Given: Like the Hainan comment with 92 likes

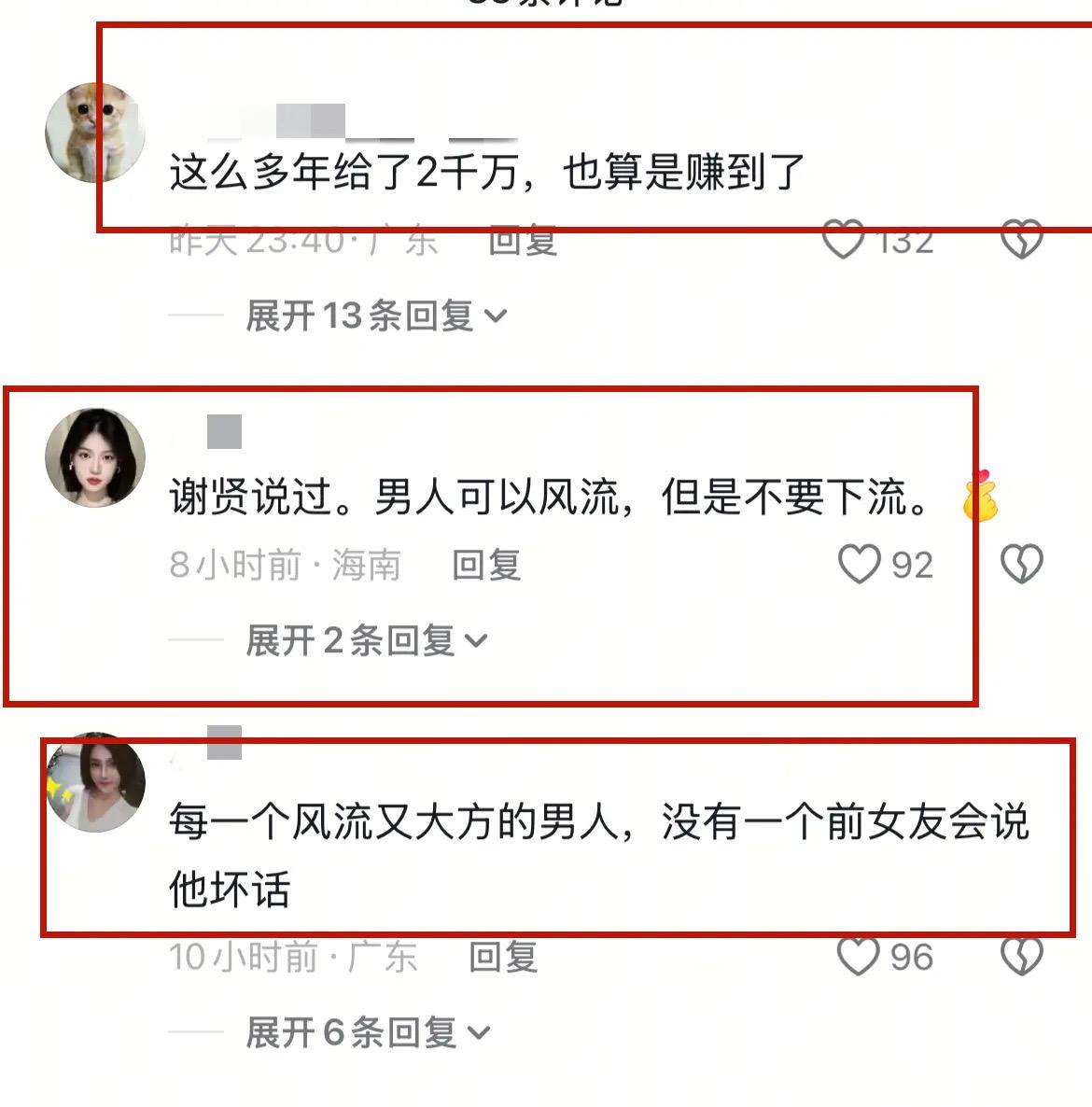Looking at the screenshot, I should pos(859,564).
